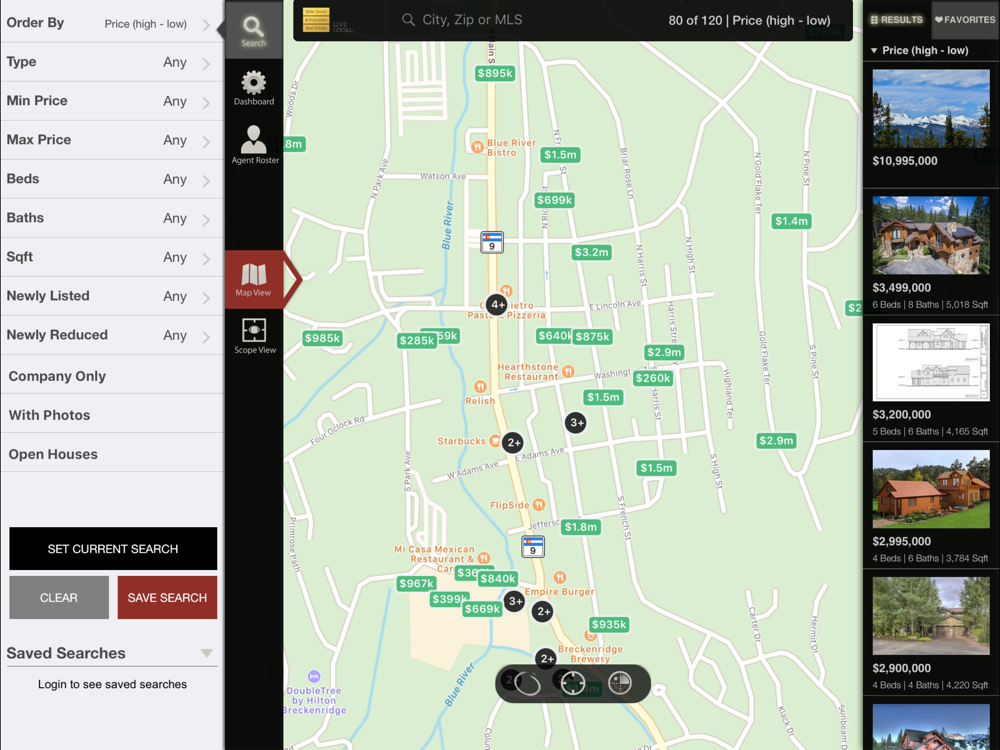This screenshot has width=1000, height=750.
Task: Open the Type filter options
Action: tap(112, 62)
